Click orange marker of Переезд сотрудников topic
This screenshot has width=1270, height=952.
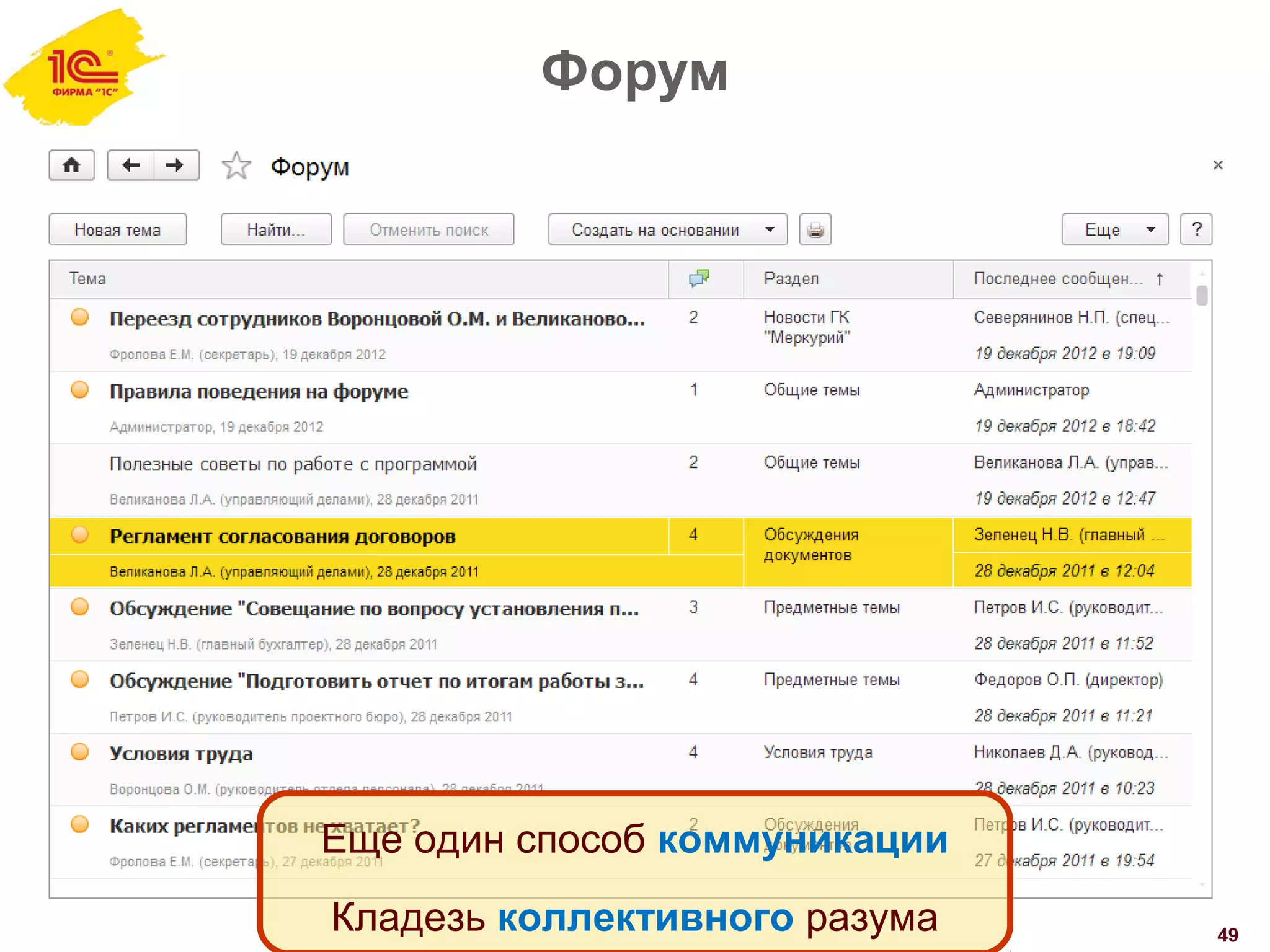tap(79, 317)
